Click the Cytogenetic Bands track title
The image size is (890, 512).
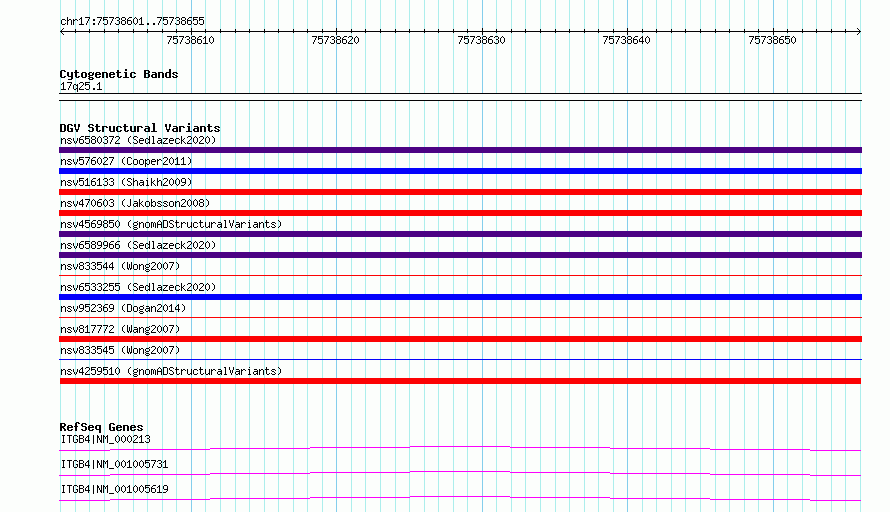[119, 74]
